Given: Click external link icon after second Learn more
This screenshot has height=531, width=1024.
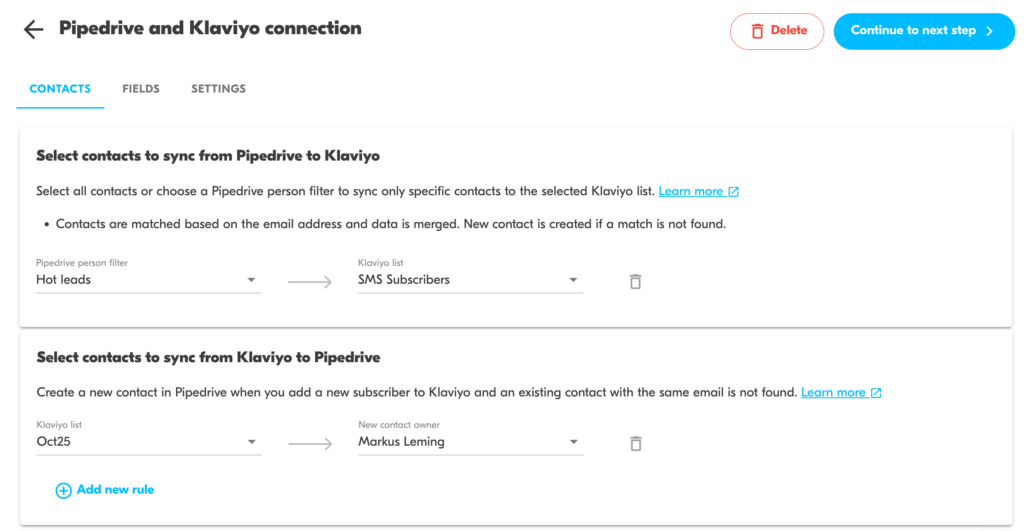Looking at the screenshot, I should (876, 393).
